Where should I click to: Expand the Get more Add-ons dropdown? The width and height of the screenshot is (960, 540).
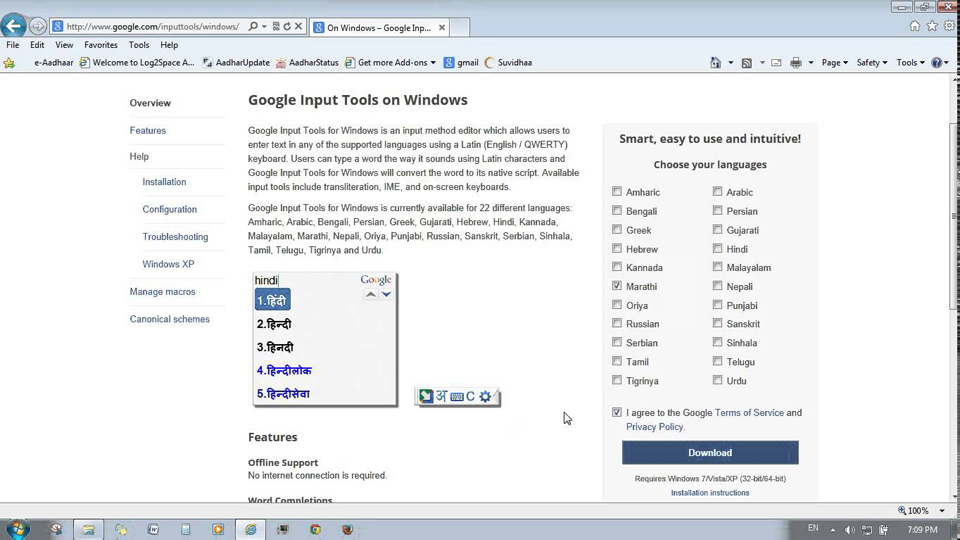(433, 62)
